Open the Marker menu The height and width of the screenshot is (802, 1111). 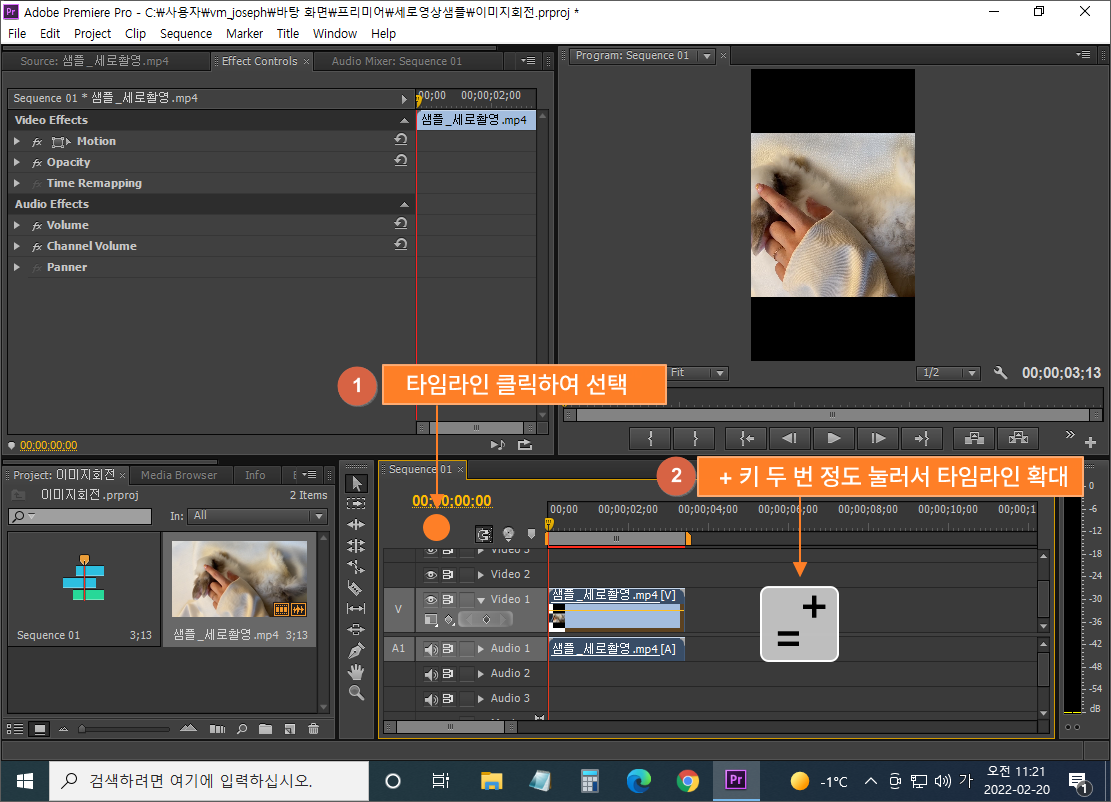coord(244,33)
